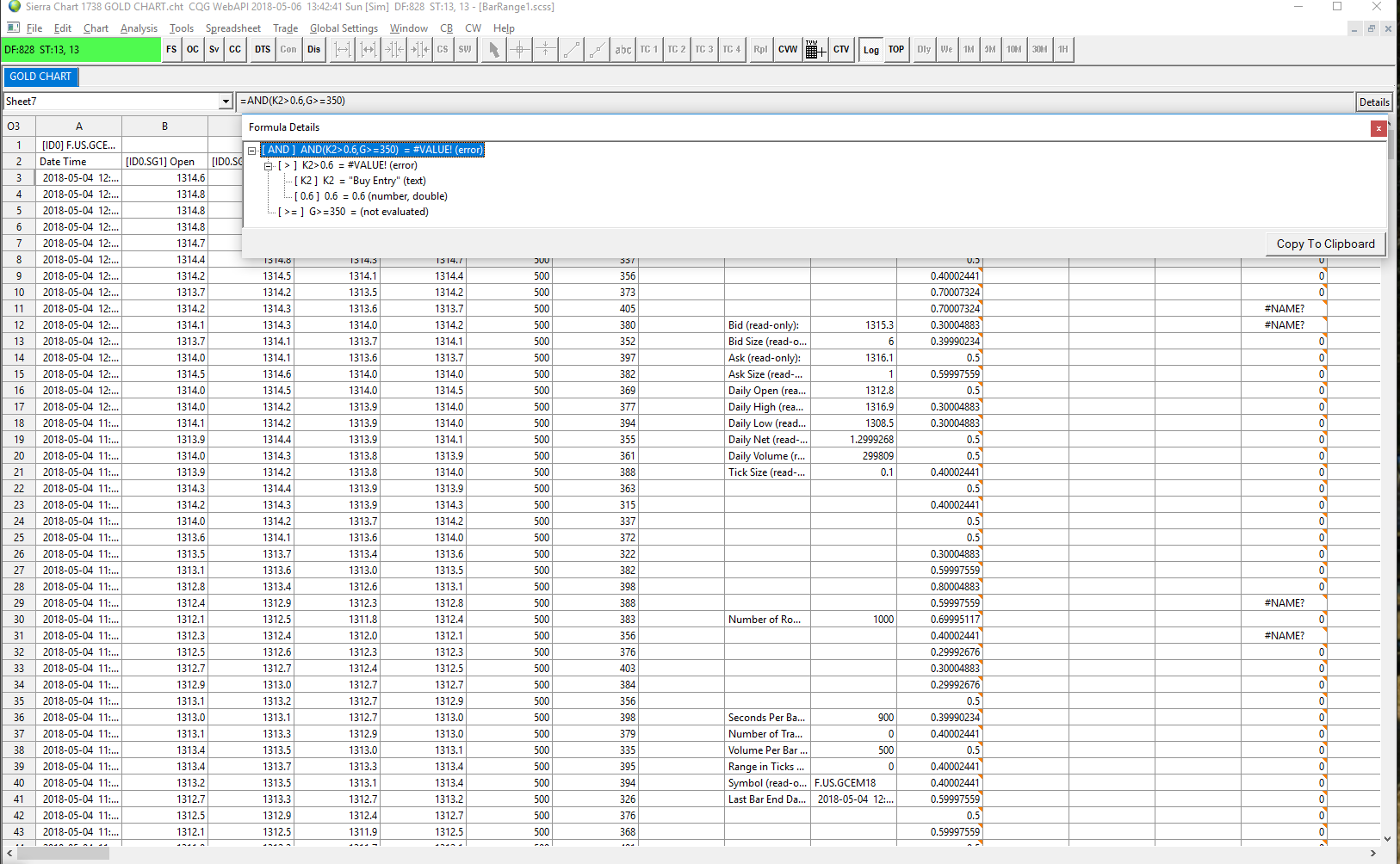Click inside the formula input field
This screenshot has height=864, width=1400.
tap(775, 102)
